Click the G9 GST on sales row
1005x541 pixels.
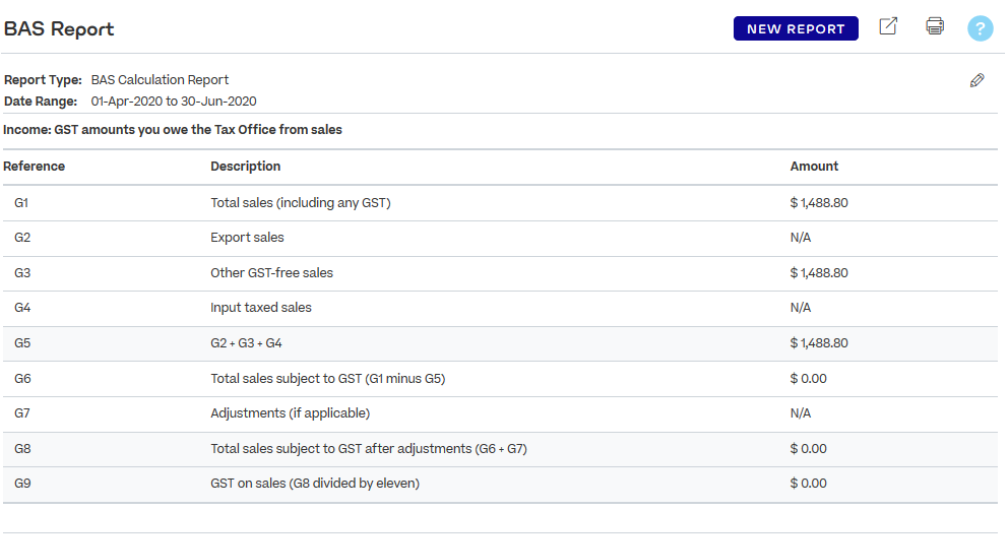tap(500, 484)
